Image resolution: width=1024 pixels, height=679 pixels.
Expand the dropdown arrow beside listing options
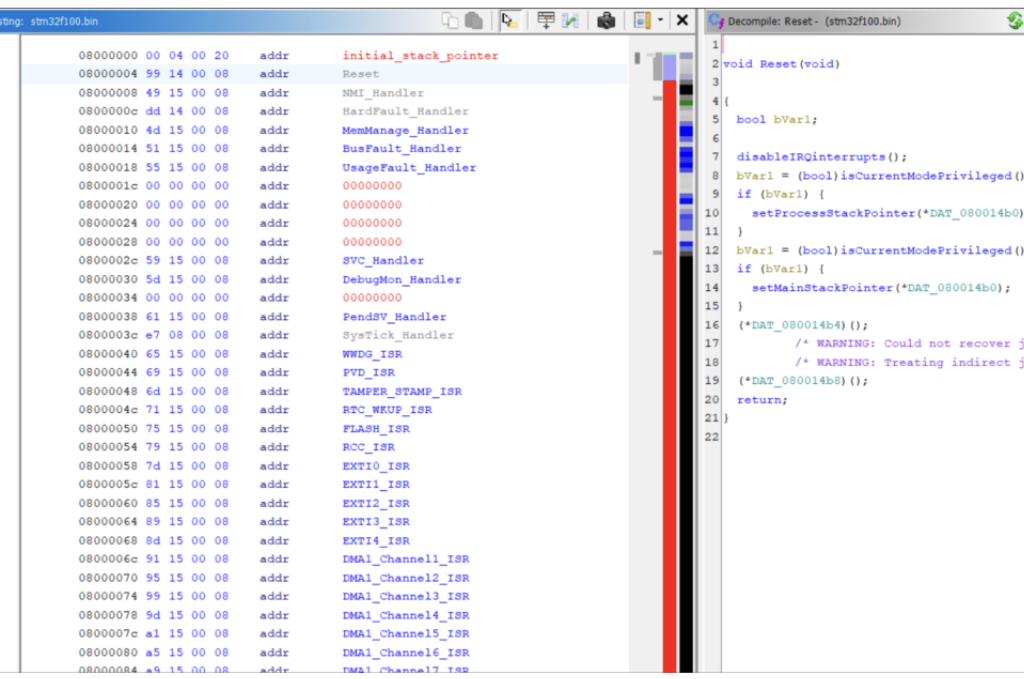click(660, 21)
